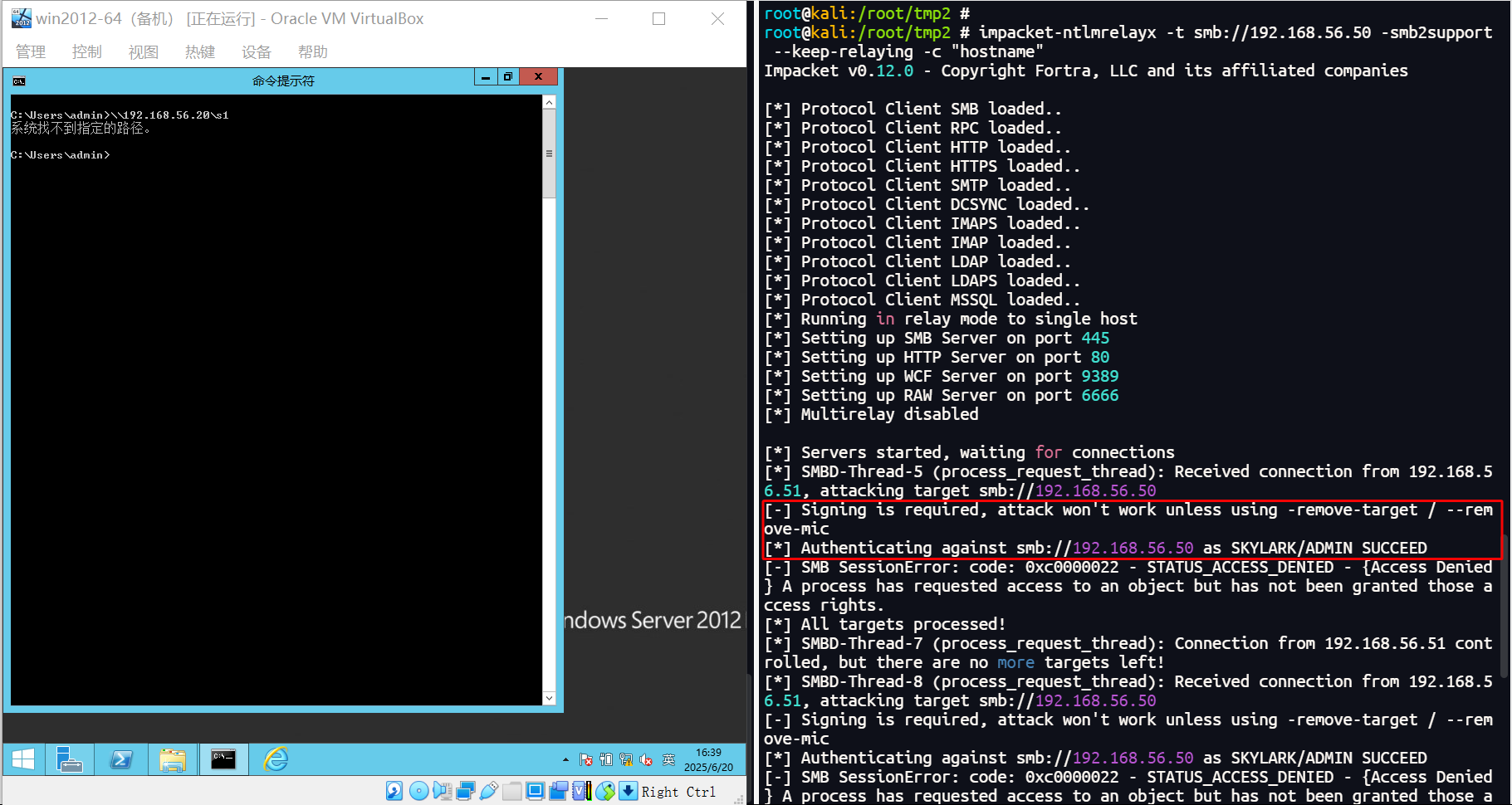The height and width of the screenshot is (805, 1512).
Task: Click the command prompt title bar icon
Action: point(19,81)
